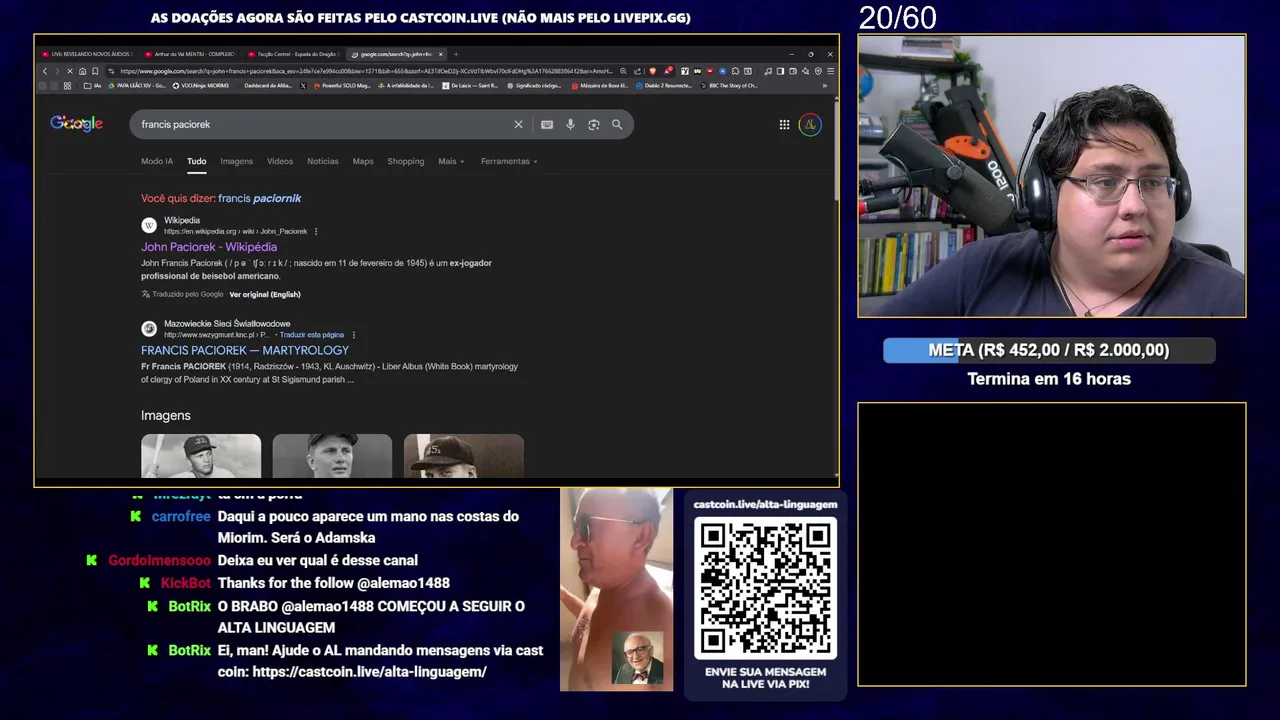Viewport: 1280px width, 720px height.
Task: Go back using the browser back arrow
Action: (x=45, y=71)
